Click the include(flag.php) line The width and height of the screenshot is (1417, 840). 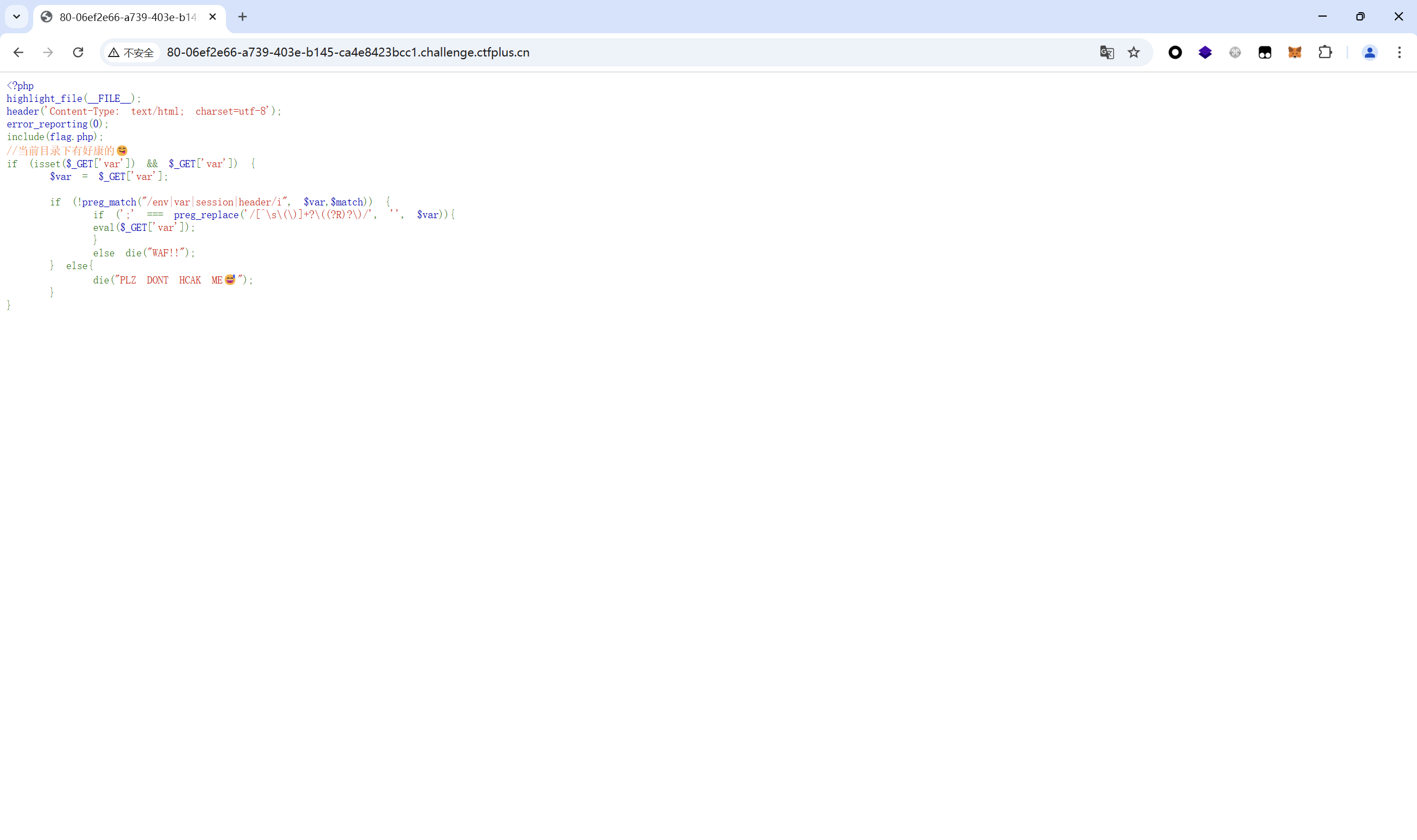[55, 137]
